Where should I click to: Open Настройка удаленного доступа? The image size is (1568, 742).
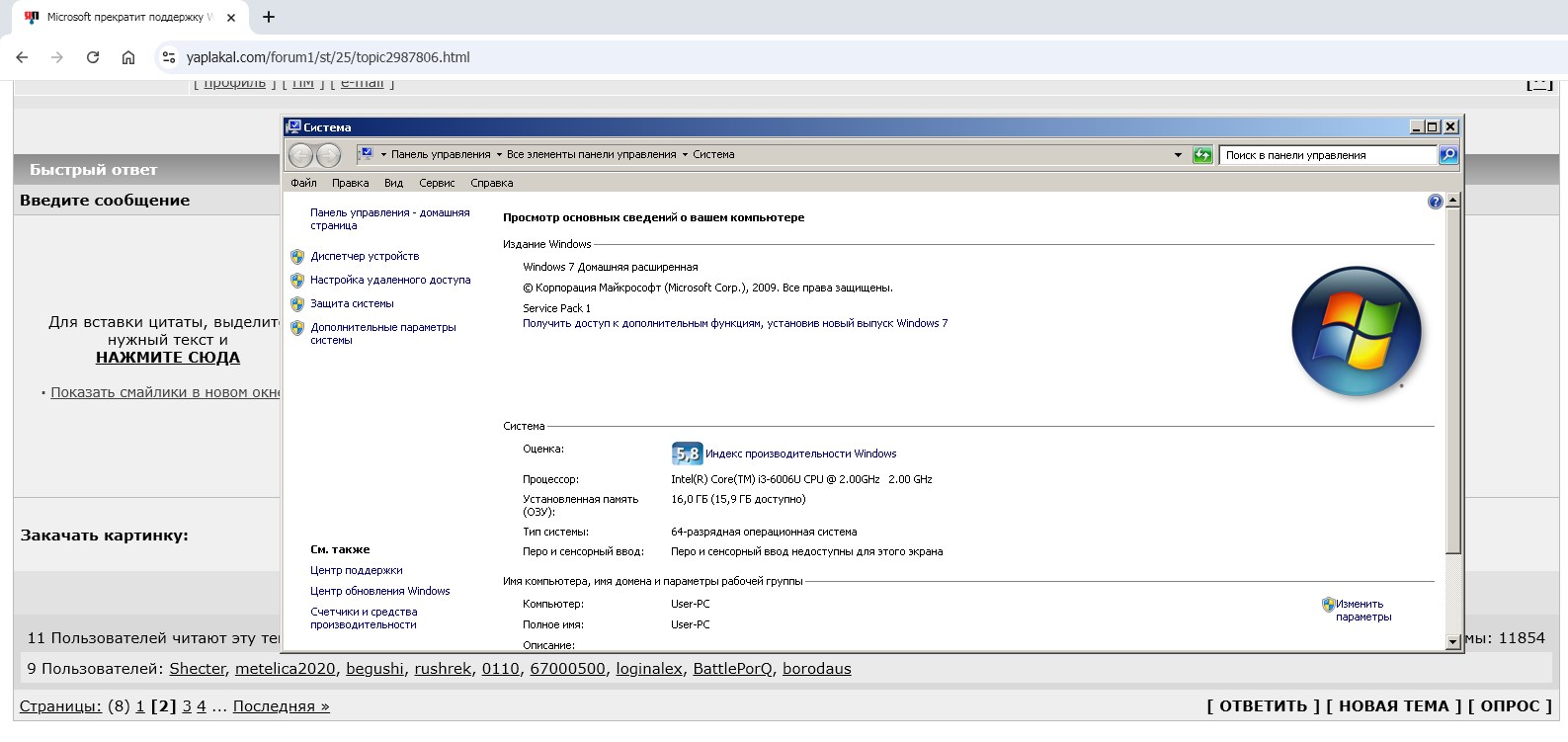(390, 280)
